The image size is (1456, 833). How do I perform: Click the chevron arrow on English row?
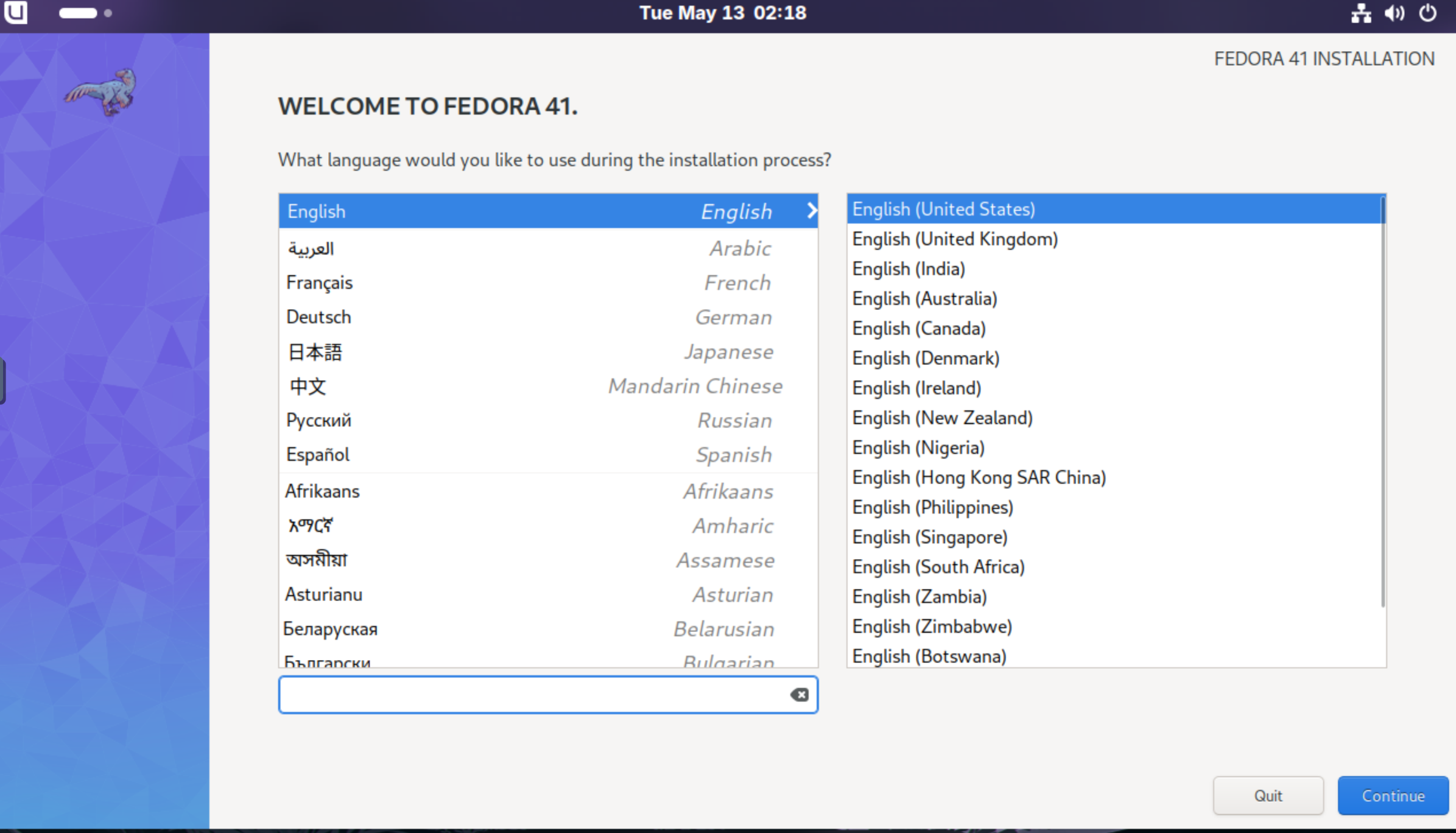pyautogui.click(x=811, y=211)
